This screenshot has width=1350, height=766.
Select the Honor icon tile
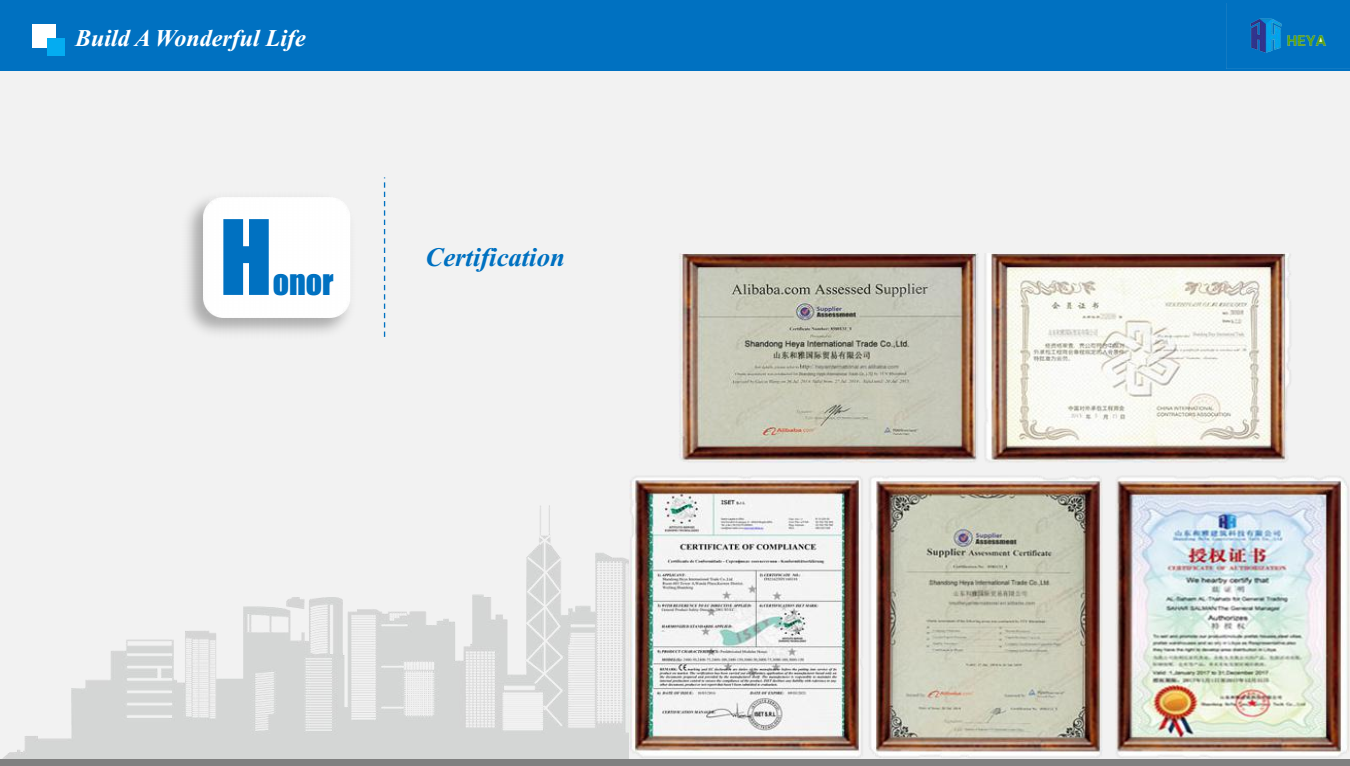click(x=276, y=257)
